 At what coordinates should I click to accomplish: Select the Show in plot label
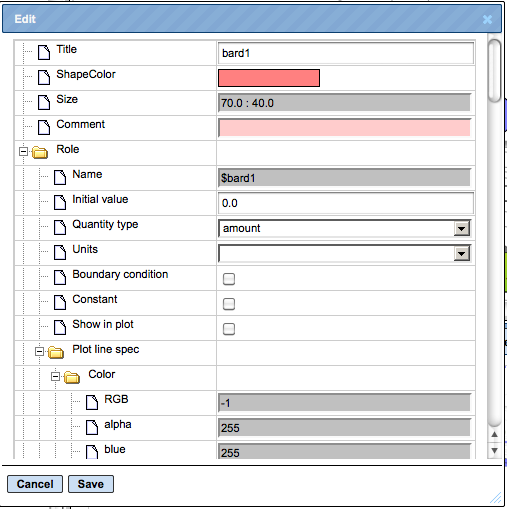[103, 325]
